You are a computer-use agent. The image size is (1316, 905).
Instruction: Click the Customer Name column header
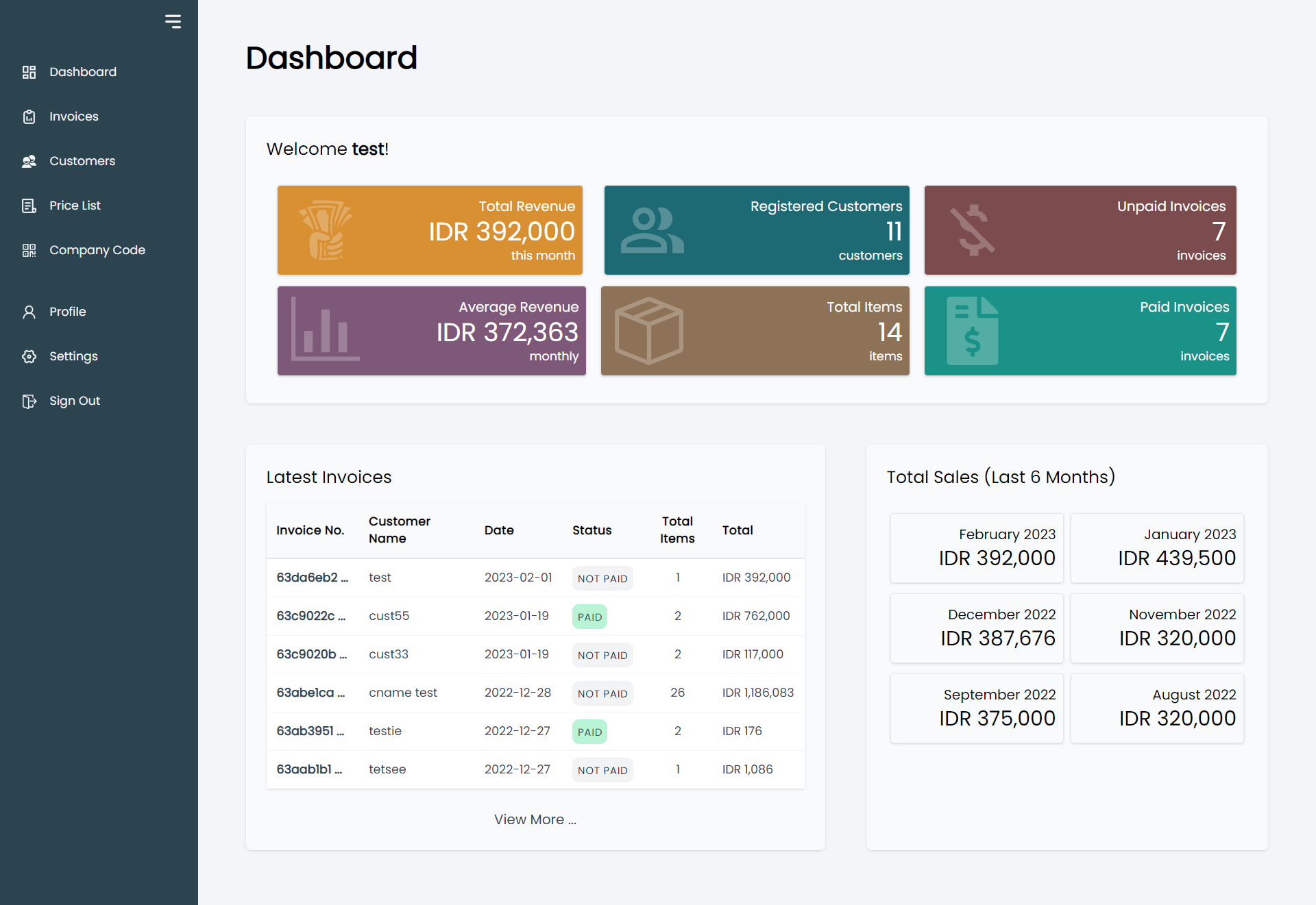click(x=400, y=530)
